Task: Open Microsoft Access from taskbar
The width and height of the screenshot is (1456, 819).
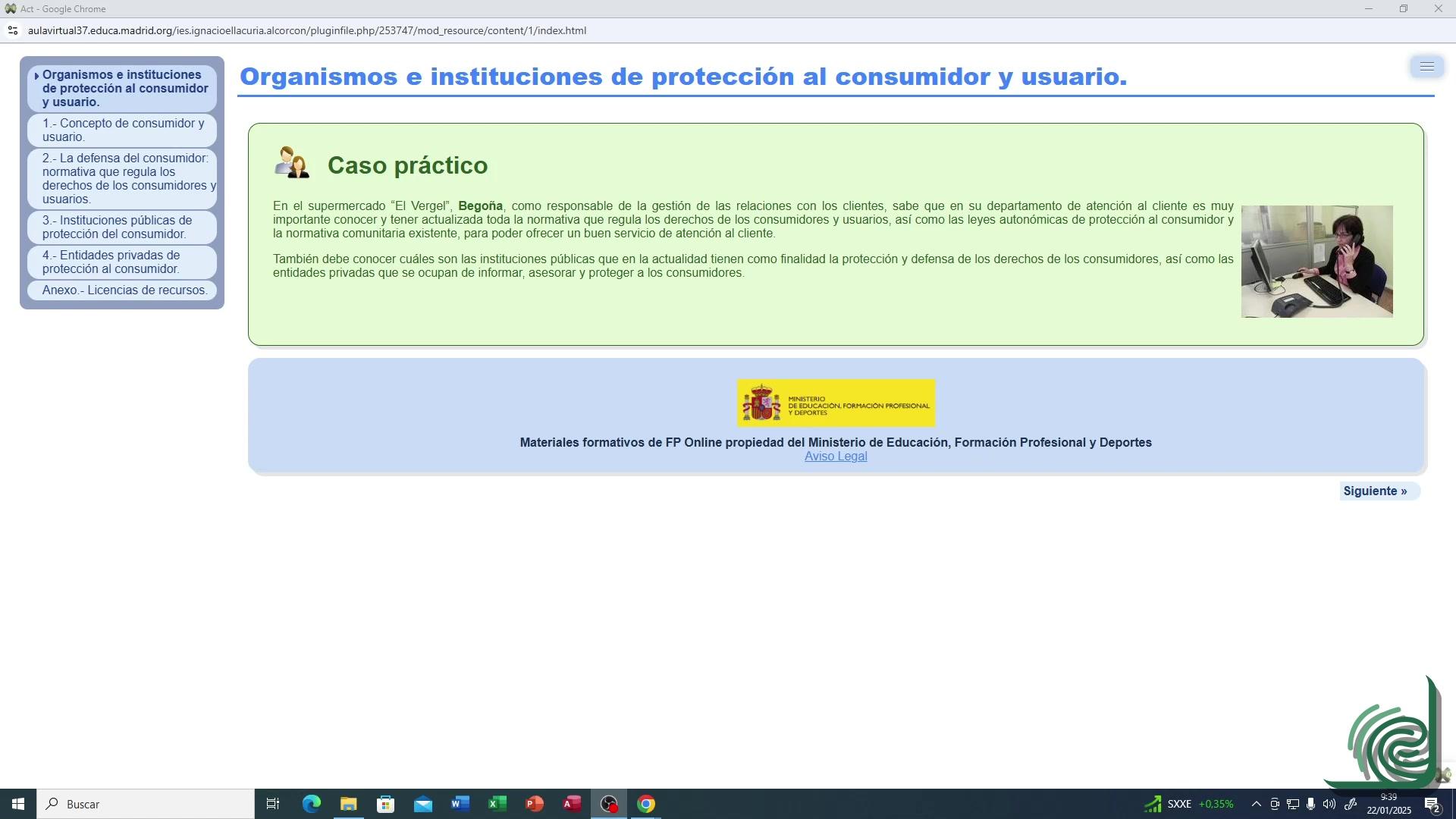Action: click(571, 804)
